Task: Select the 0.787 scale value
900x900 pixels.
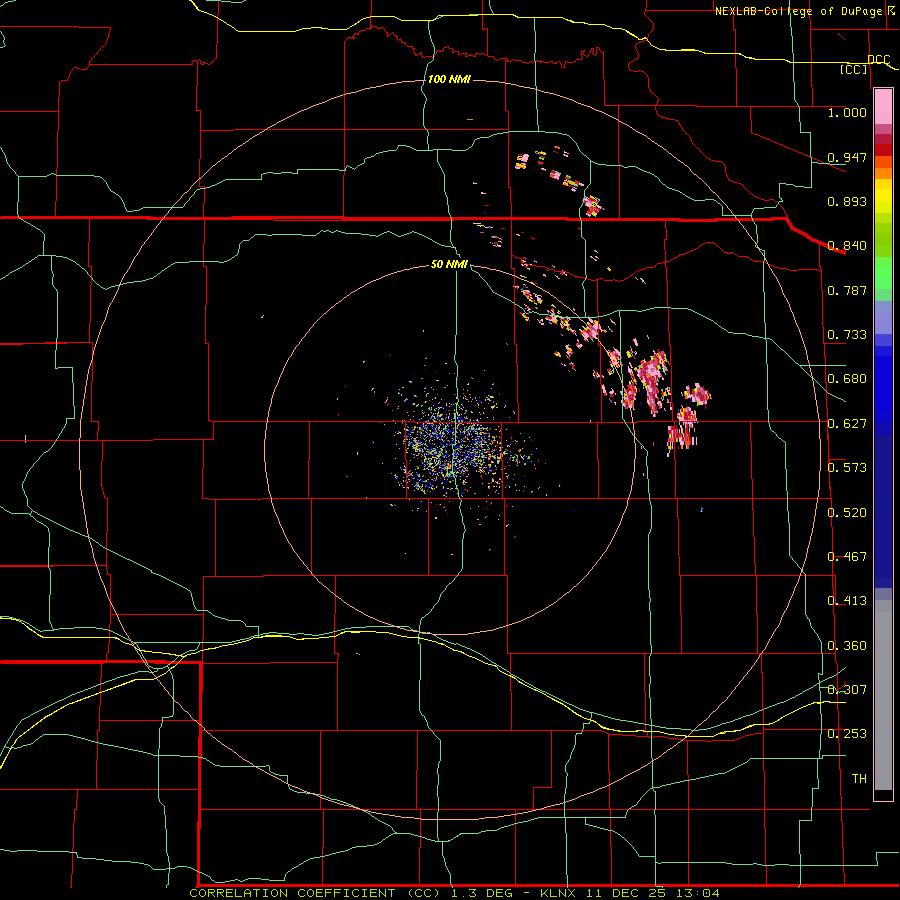Action: click(847, 290)
